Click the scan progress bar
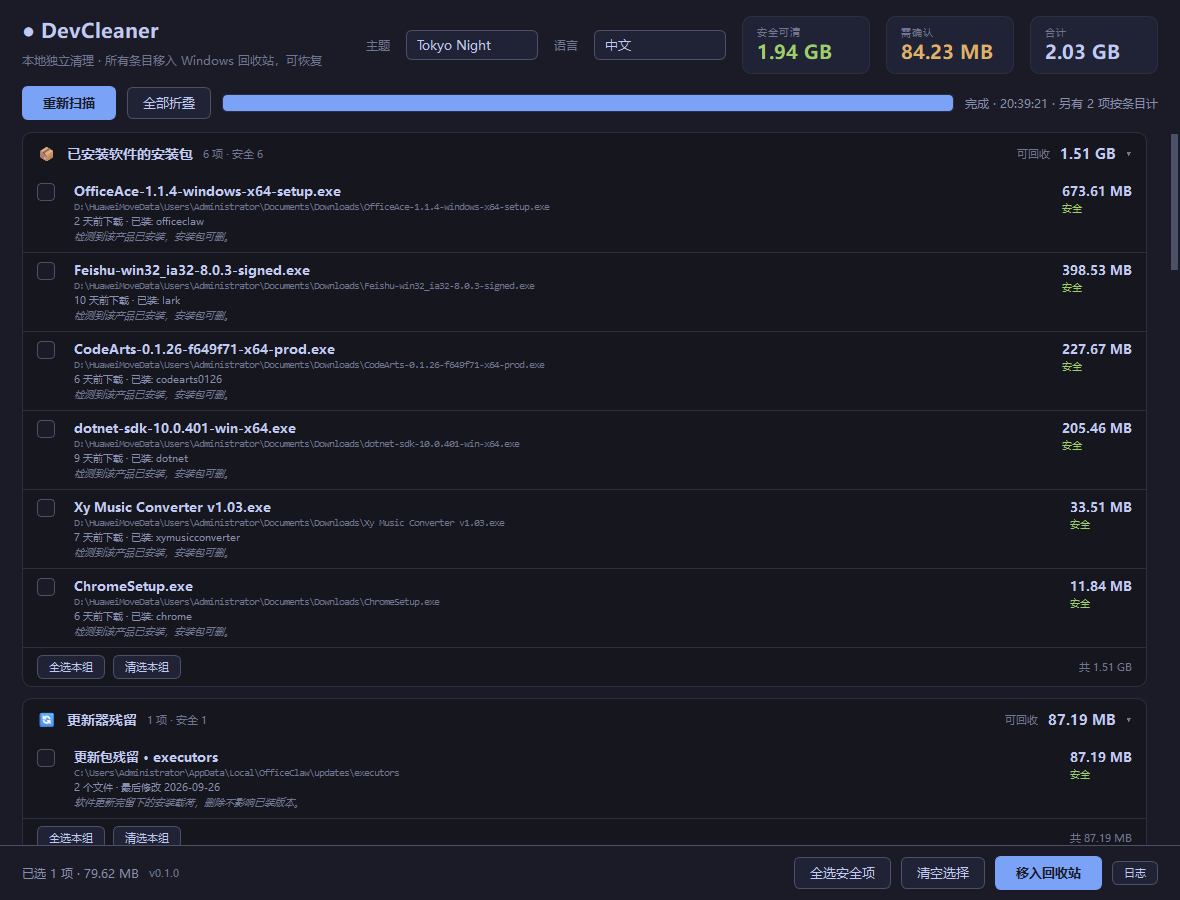Screen dimensions: 1180x900 588,103
